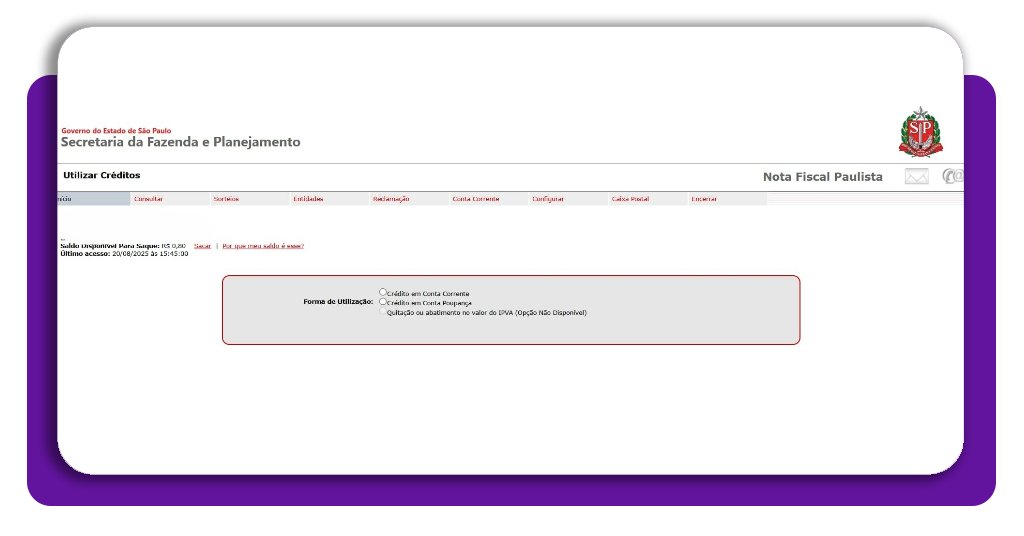Open the Sorteios menu
The width and height of the screenshot is (1024, 536).
[x=226, y=199]
